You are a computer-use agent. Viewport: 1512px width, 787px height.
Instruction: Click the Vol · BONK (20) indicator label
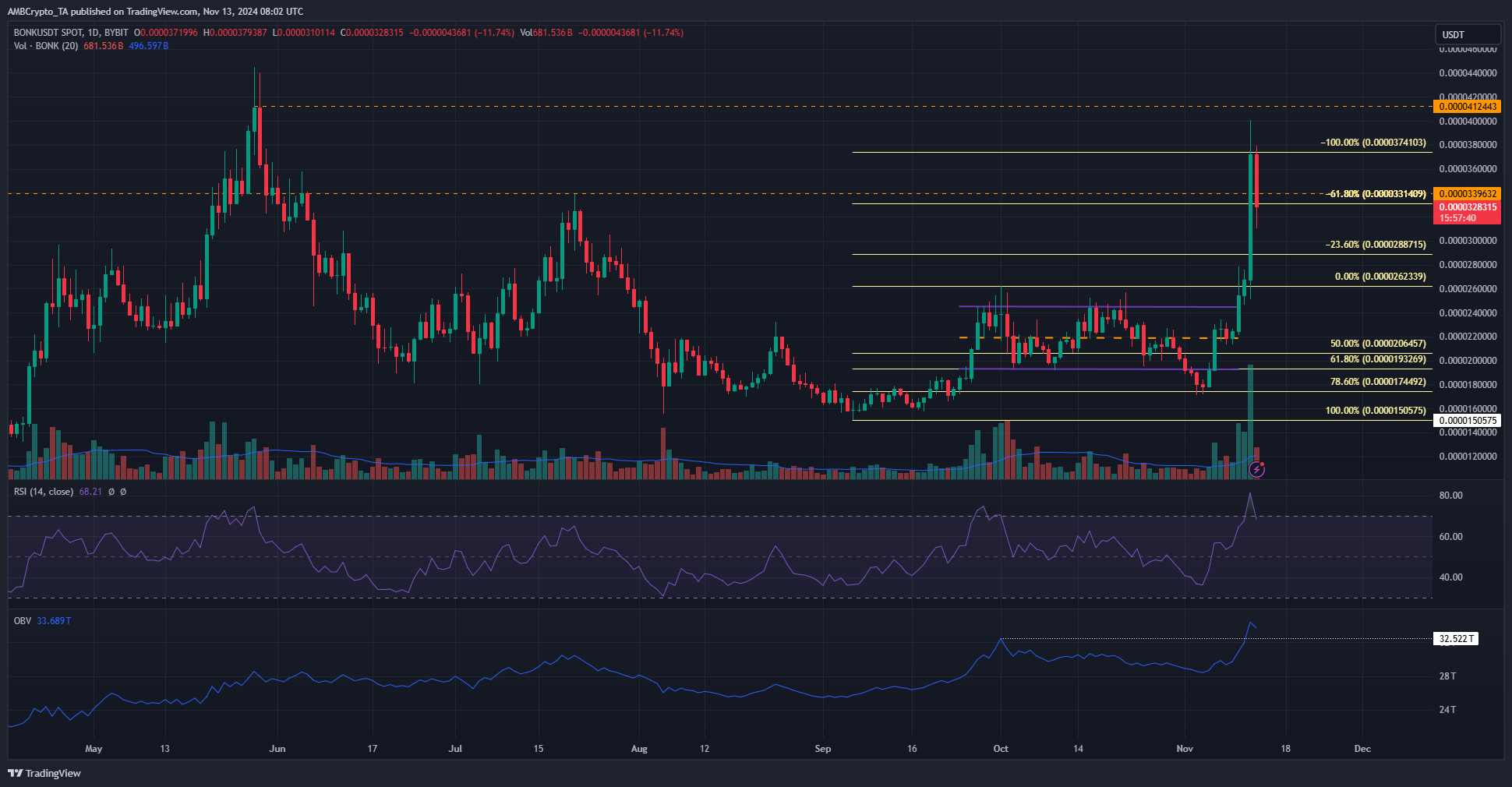[x=46, y=46]
